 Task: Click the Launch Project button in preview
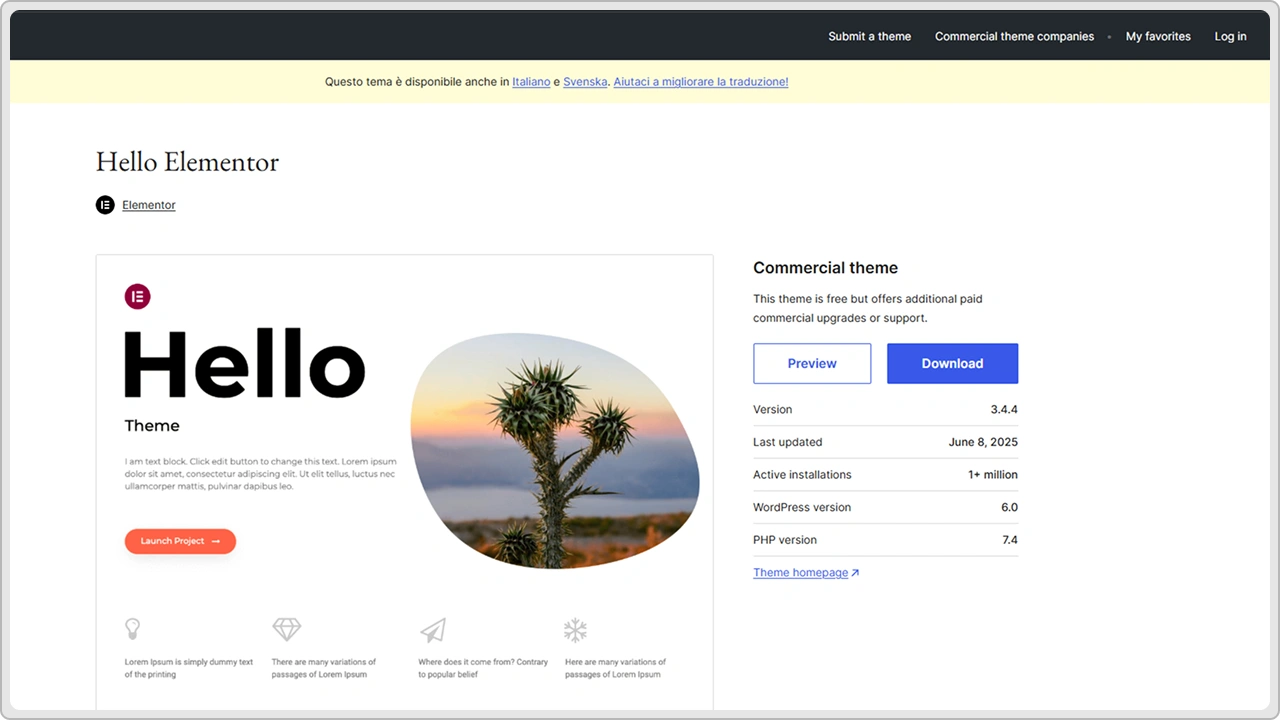180,541
